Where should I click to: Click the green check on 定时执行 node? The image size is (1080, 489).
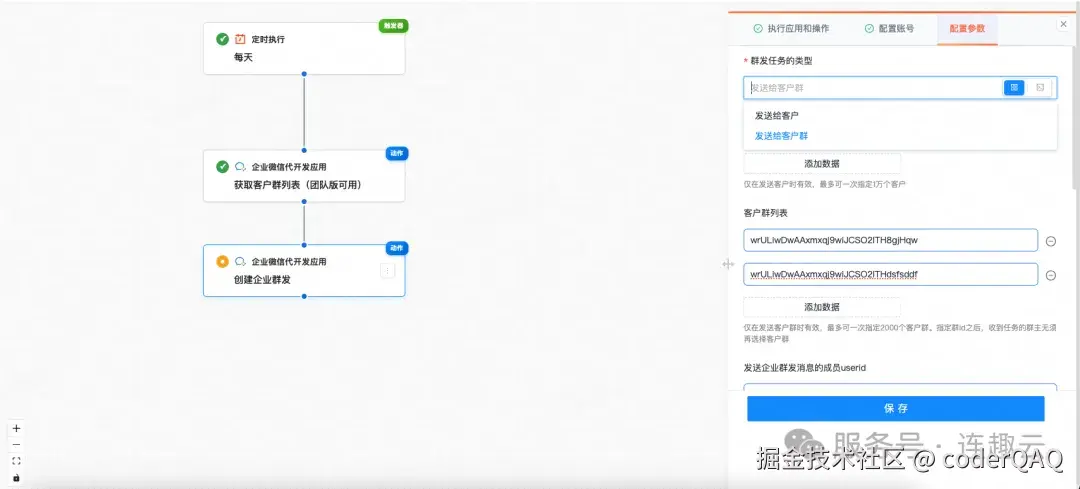(x=222, y=39)
